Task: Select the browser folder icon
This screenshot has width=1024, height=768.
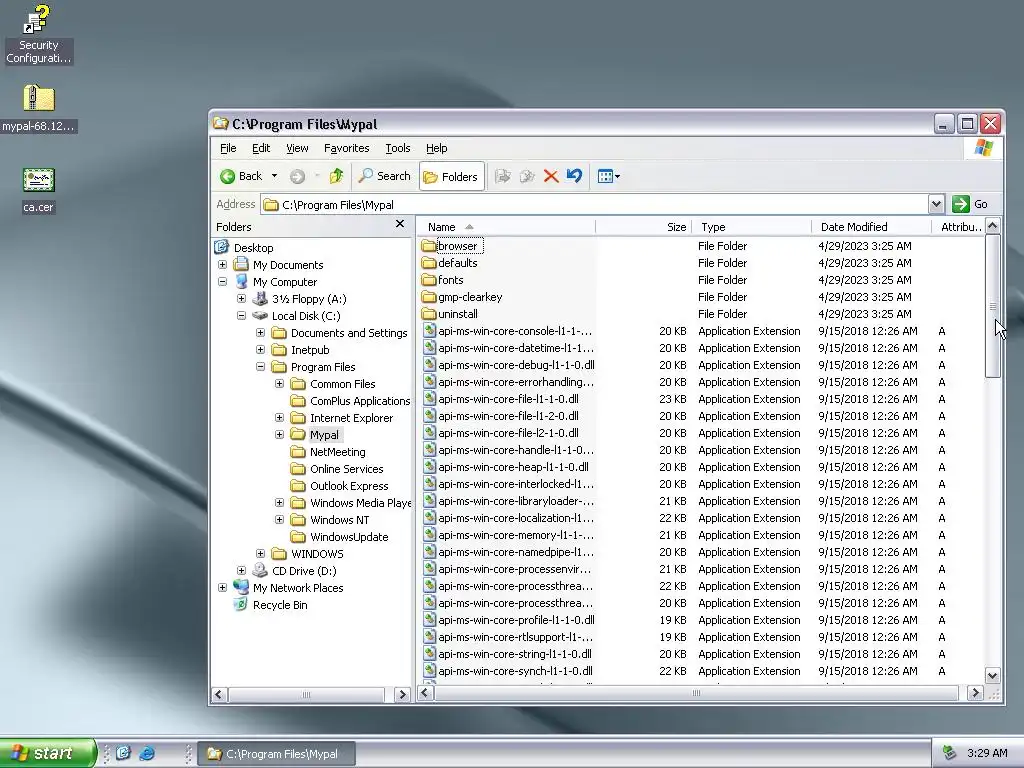Action: coord(428,246)
